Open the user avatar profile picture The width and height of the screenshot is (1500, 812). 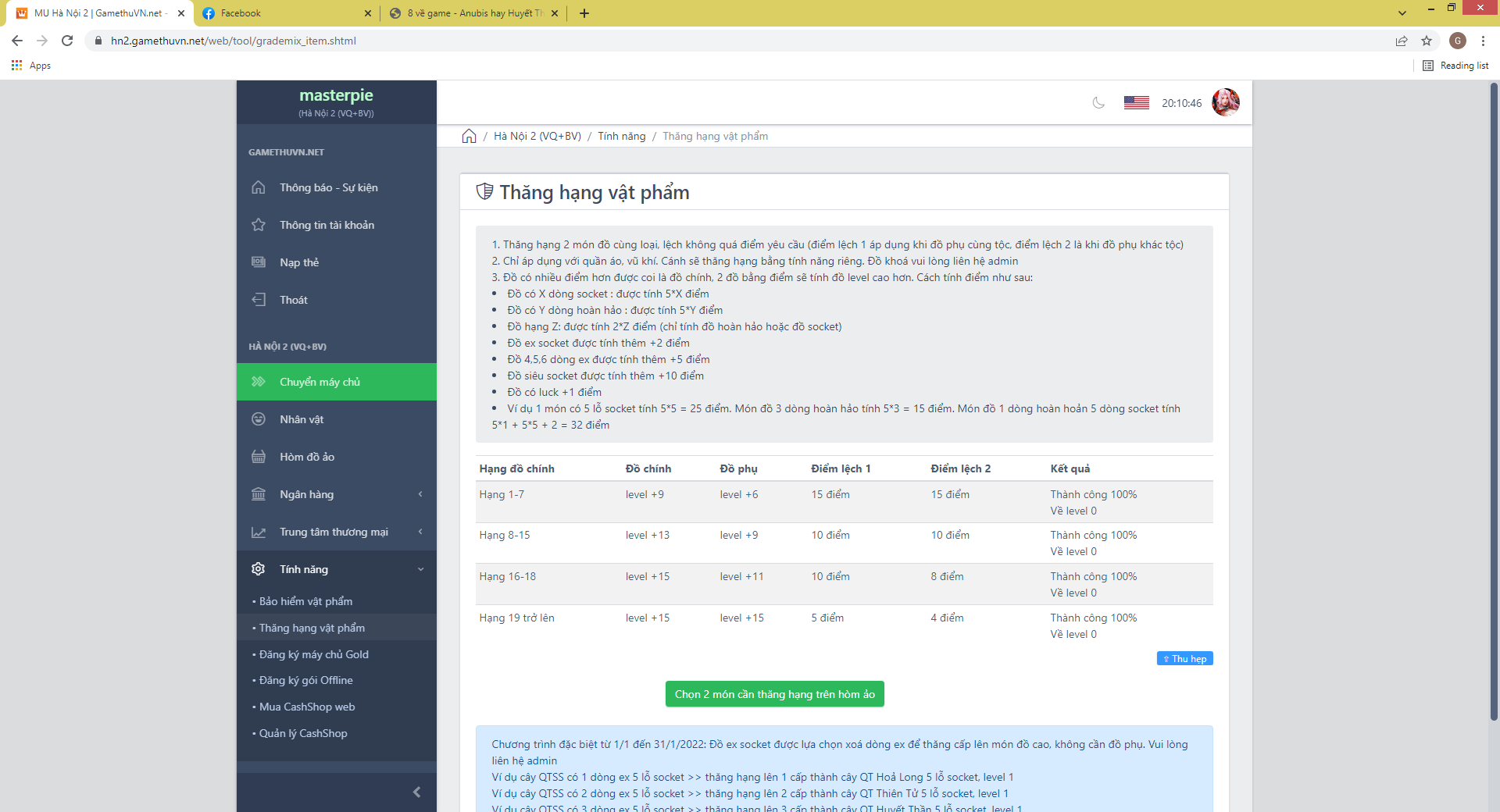coord(1225,102)
